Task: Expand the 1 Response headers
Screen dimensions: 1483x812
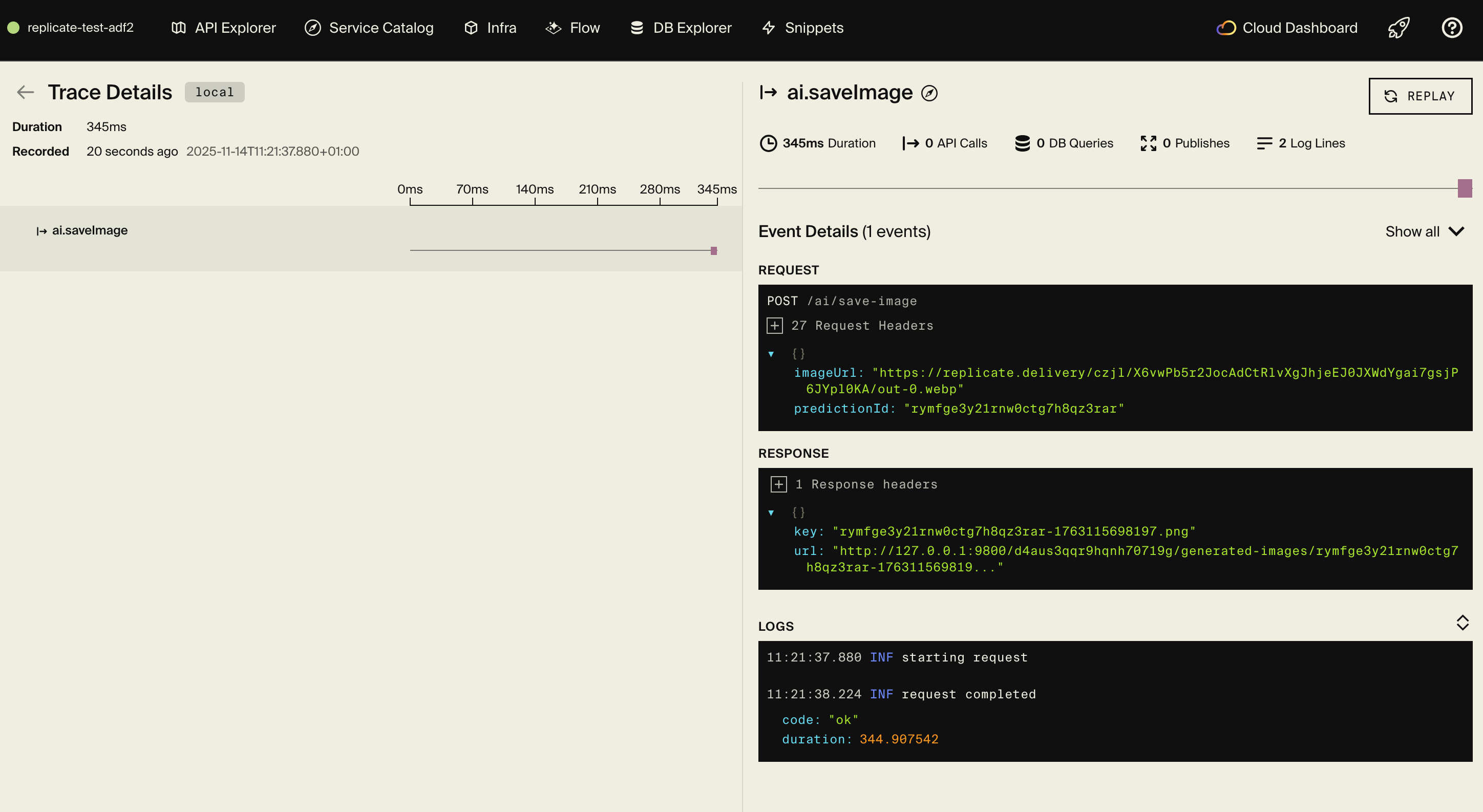Action: pos(779,484)
